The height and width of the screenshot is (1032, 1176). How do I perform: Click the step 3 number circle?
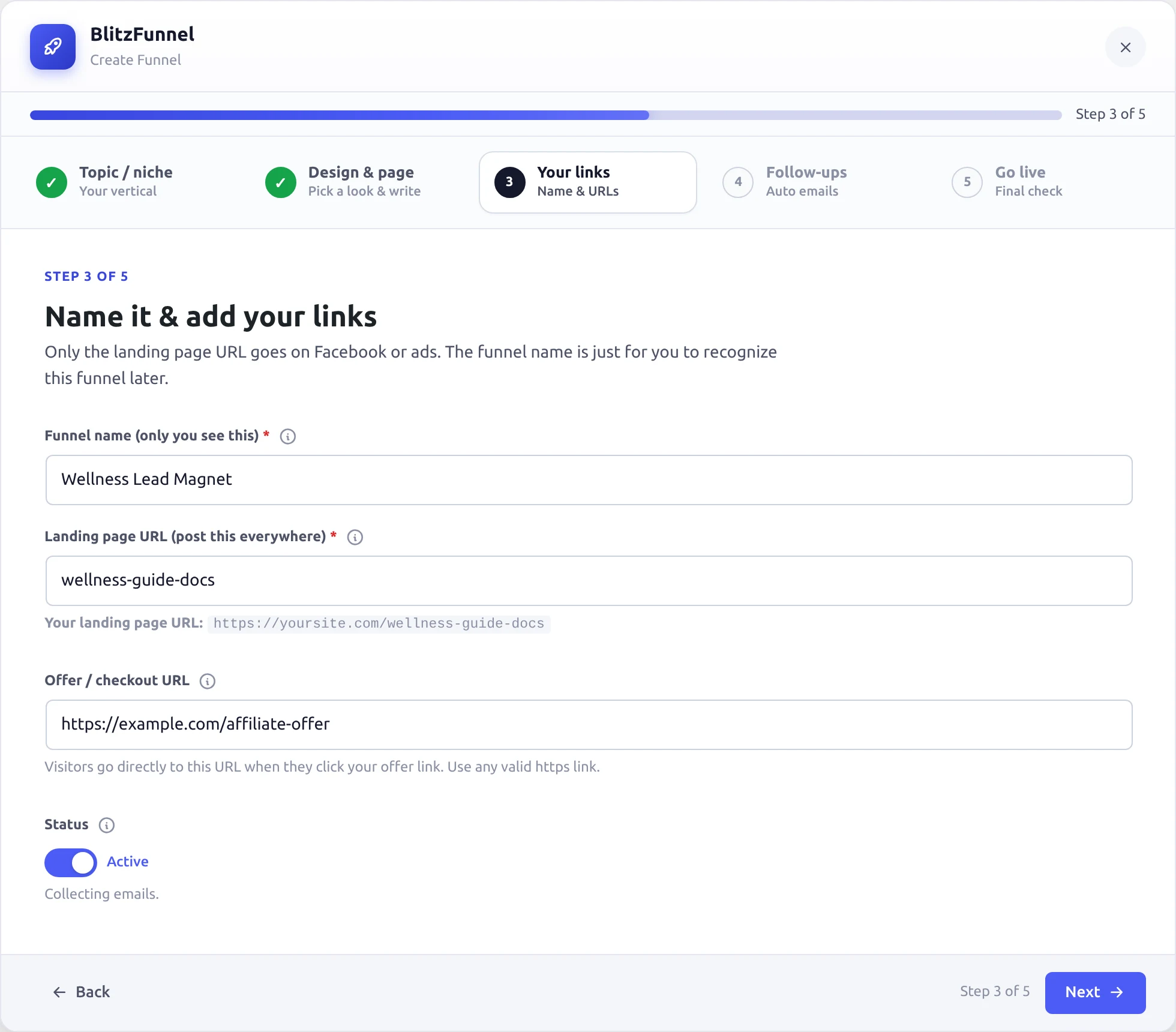click(509, 182)
